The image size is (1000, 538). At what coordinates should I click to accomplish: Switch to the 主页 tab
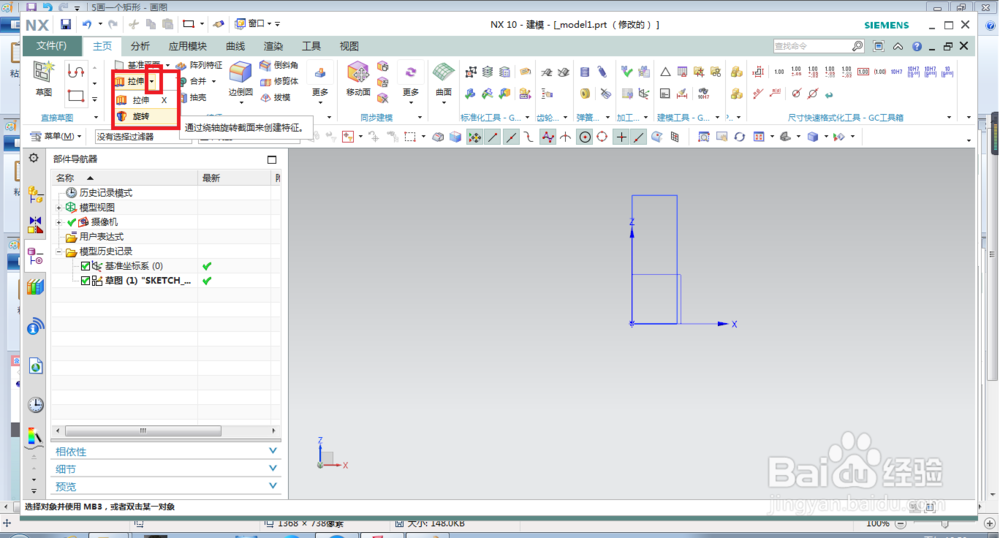coord(102,46)
